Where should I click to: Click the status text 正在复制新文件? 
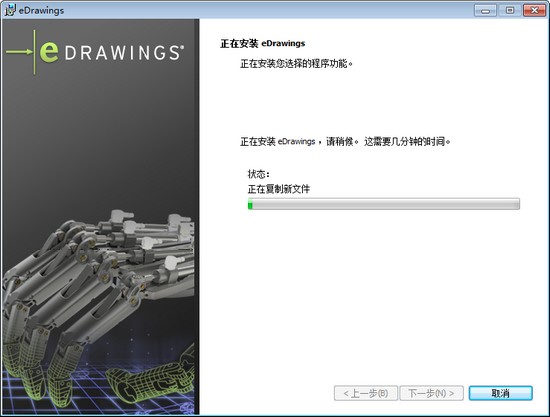click(279, 189)
